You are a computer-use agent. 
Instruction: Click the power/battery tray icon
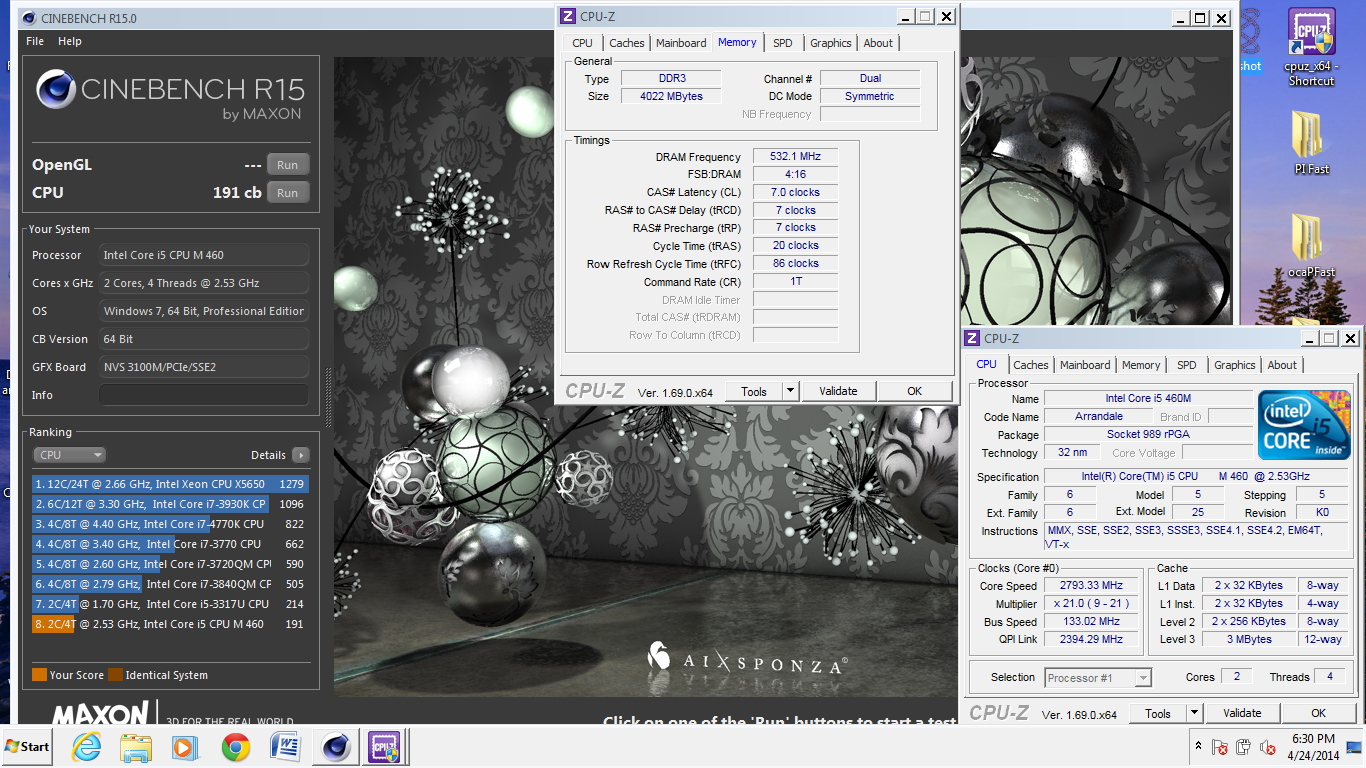(x=1243, y=746)
